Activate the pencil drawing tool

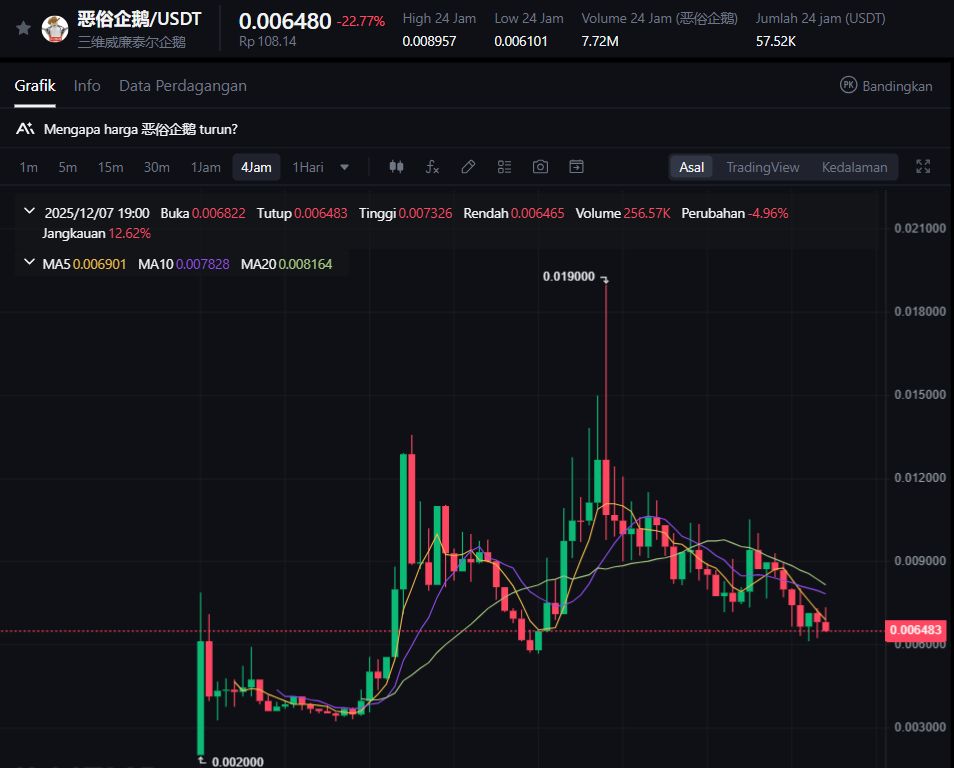coord(468,167)
